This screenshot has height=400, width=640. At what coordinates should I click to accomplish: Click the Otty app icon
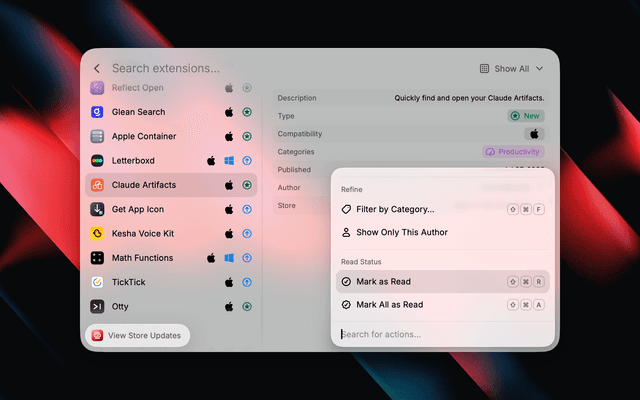click(x=97, y=307)
